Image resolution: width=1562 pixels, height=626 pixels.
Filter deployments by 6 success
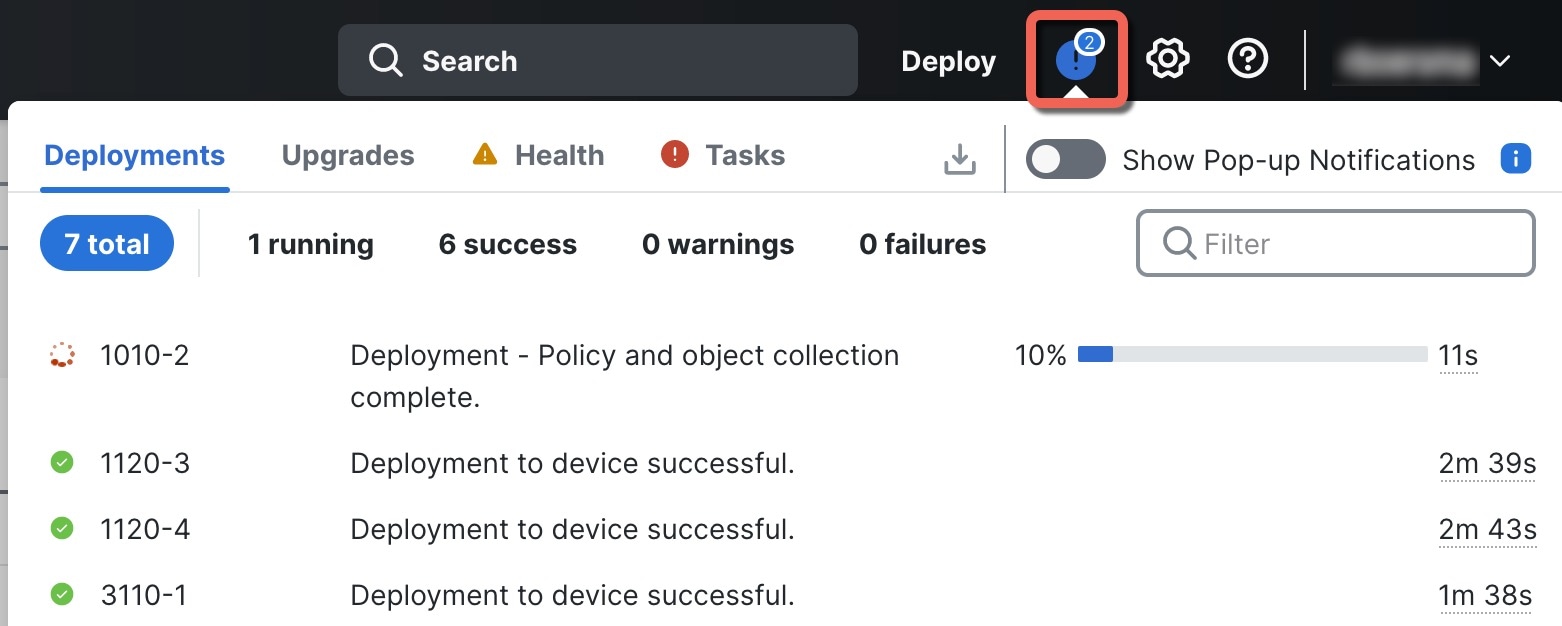point(507,243)
